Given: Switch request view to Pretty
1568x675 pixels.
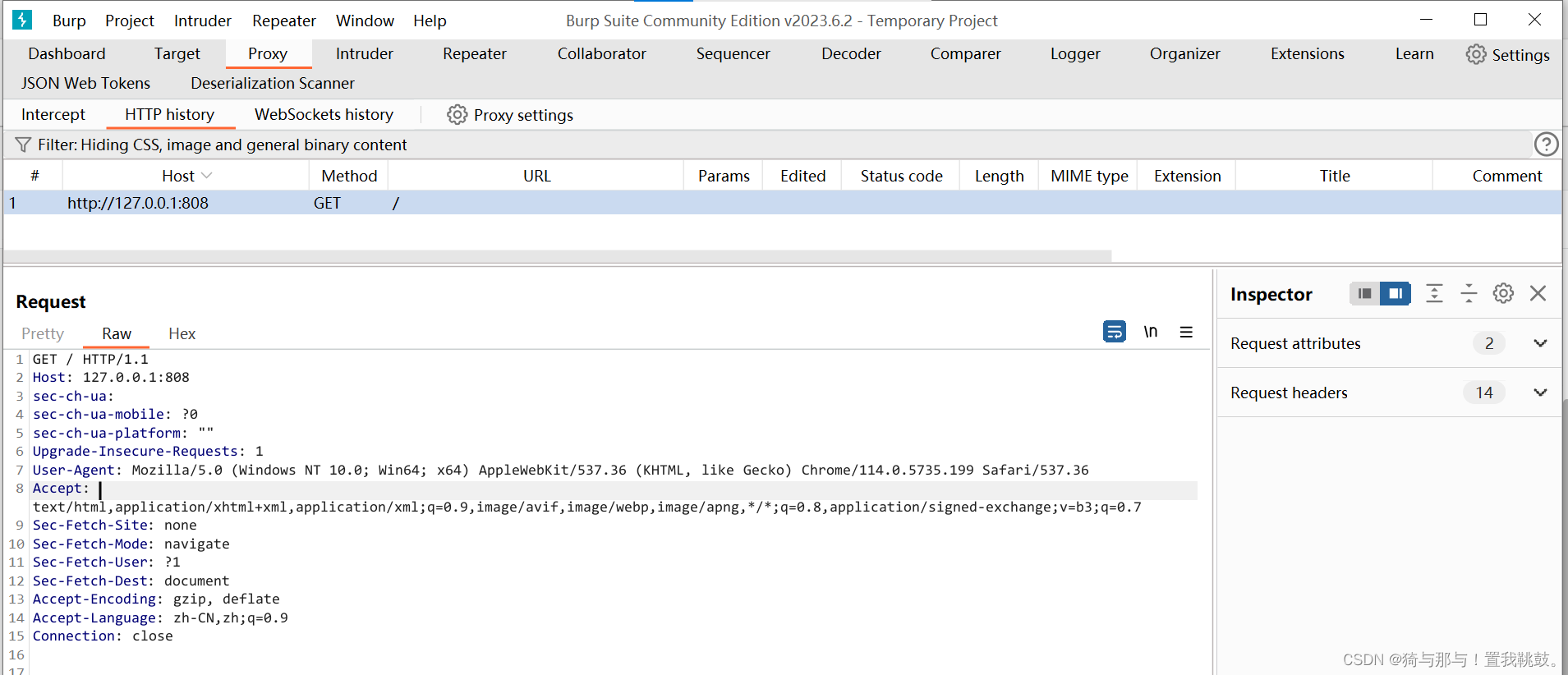Looking at the screenshot, I should coord(43,333).
